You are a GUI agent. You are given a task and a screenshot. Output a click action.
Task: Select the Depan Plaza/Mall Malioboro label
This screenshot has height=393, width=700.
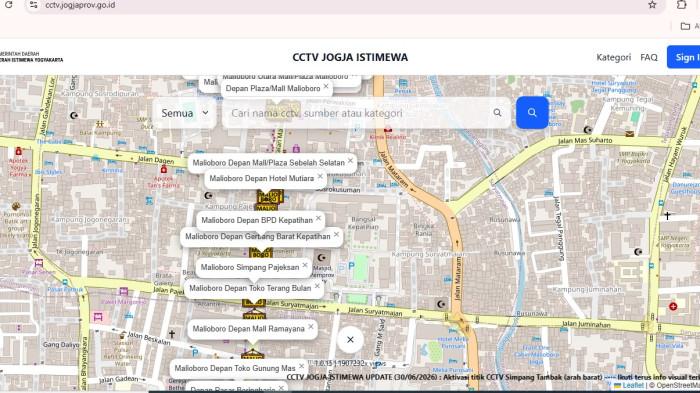[273, 88]
